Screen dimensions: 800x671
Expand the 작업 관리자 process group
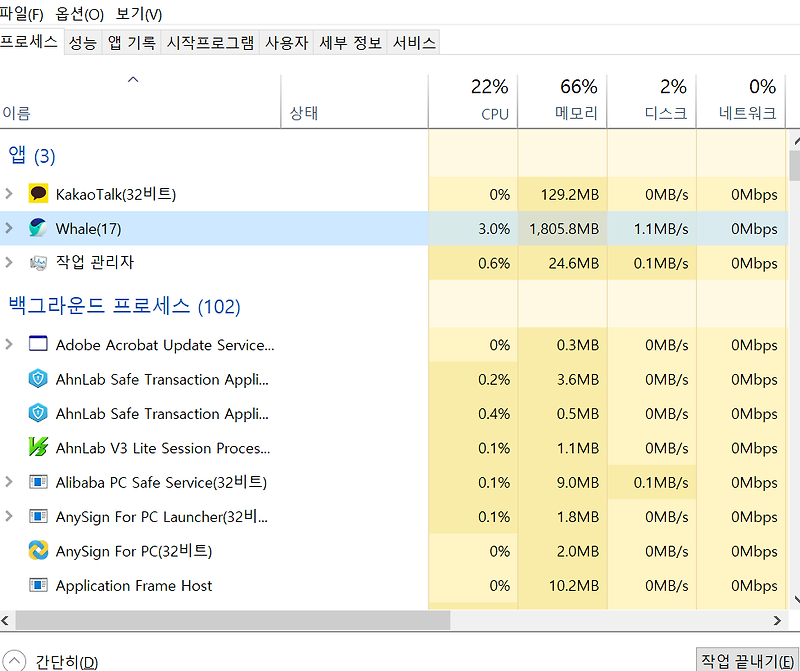[x=9, y=263]
